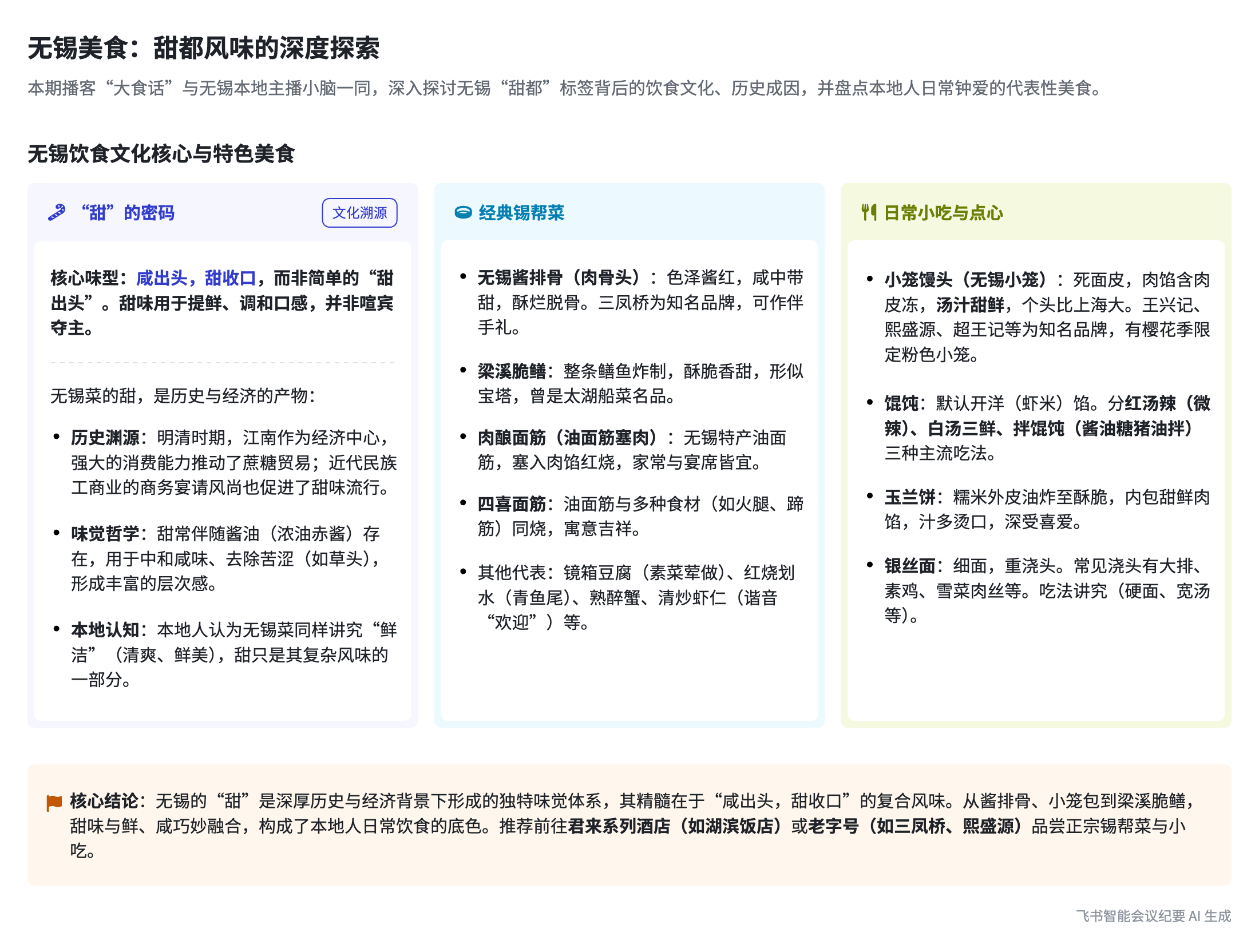Click the main title 无锡美食：甜都风味的深度探索
Image resolution: width=1259 pixels, height=952 pixels.
pos(204,48)
